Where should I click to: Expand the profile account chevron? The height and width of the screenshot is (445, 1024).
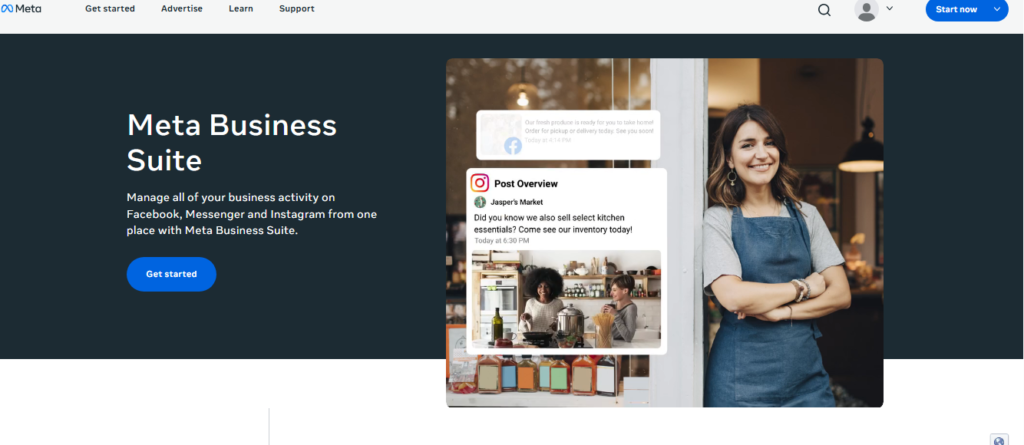click(889, 8)
